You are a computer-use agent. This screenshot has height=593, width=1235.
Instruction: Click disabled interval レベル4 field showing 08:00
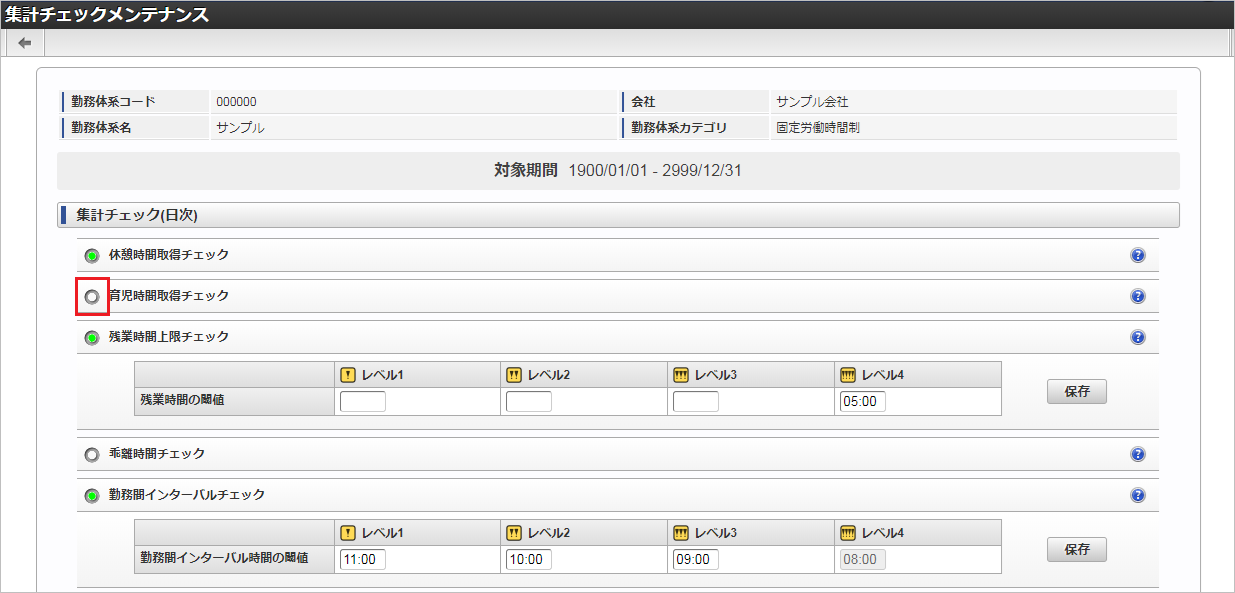863,559
